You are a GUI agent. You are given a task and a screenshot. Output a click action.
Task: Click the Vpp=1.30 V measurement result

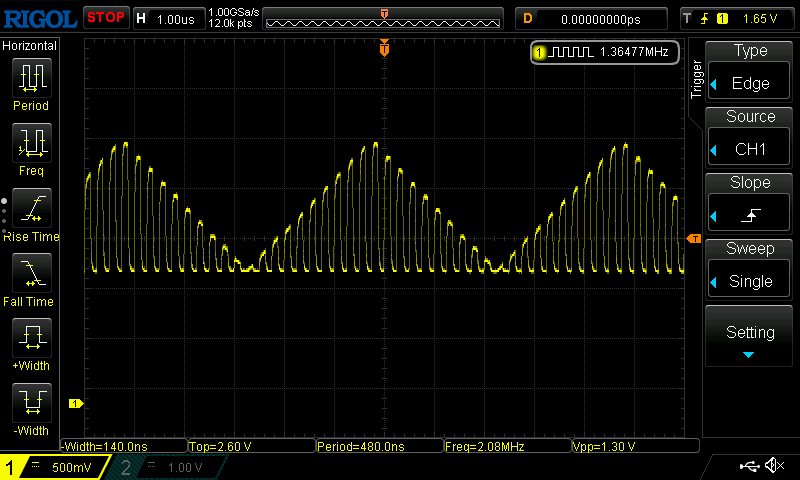coord(636,446)
